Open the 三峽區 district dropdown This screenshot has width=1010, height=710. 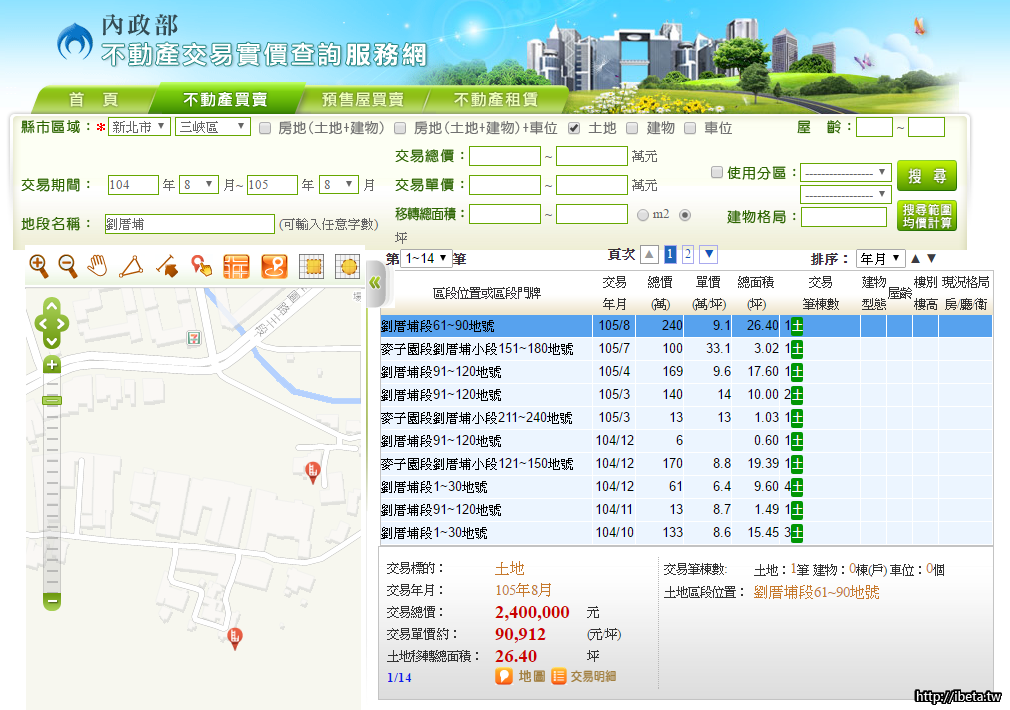pos(212,127)
